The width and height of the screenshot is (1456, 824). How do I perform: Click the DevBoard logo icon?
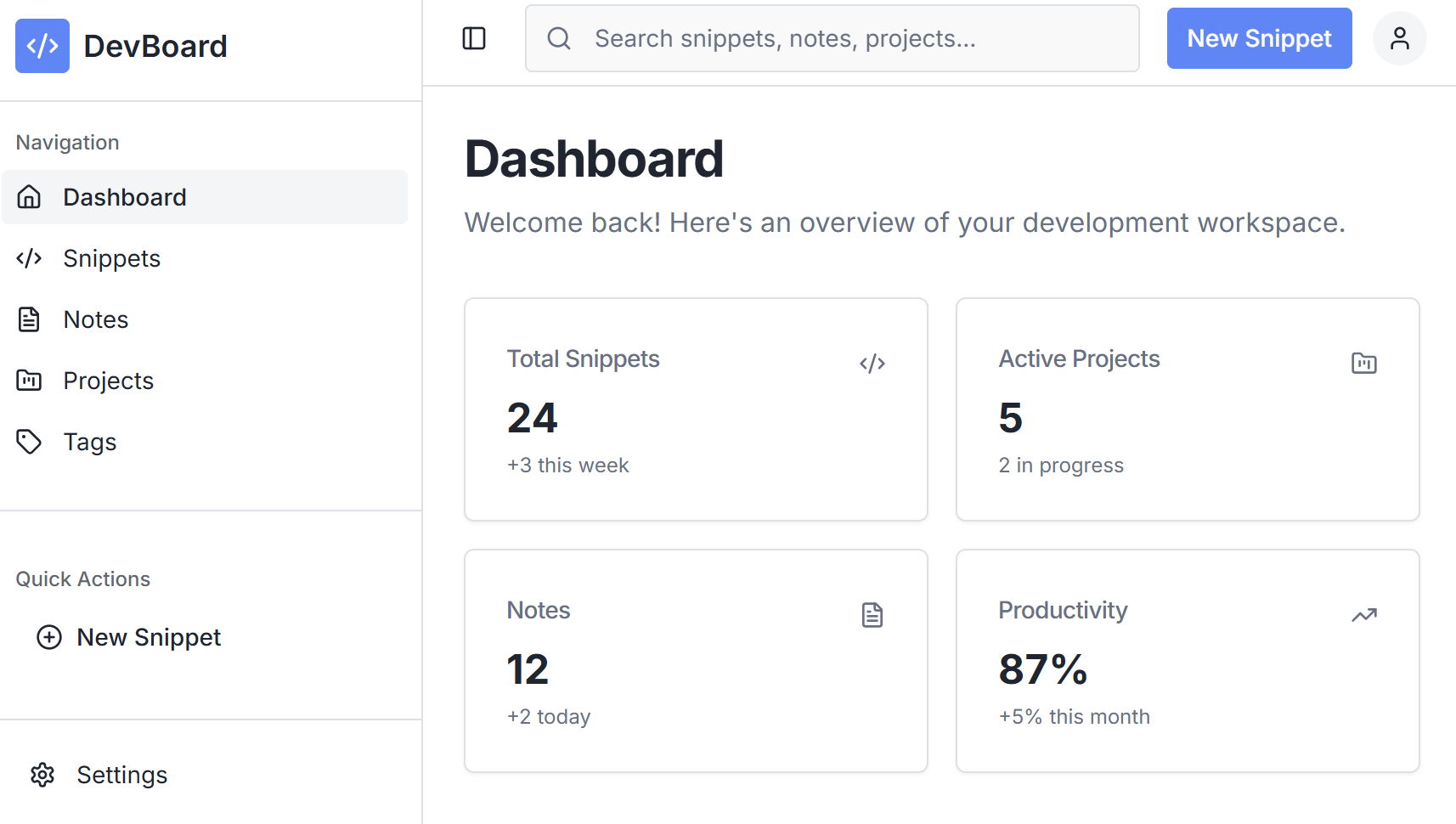pyautogui.click(x=42, y=46)
